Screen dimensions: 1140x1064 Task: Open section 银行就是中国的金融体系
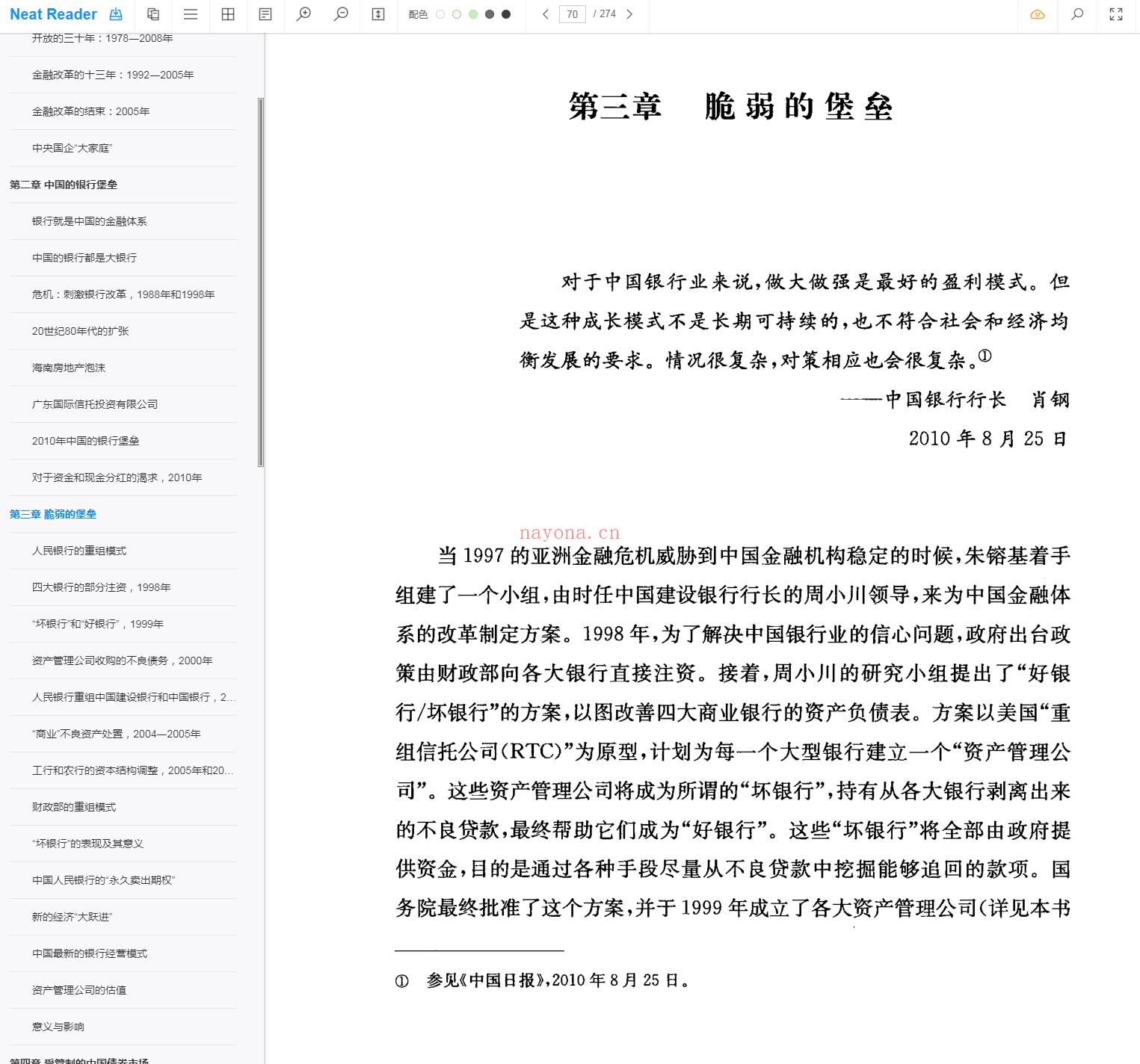coord(90,221)
